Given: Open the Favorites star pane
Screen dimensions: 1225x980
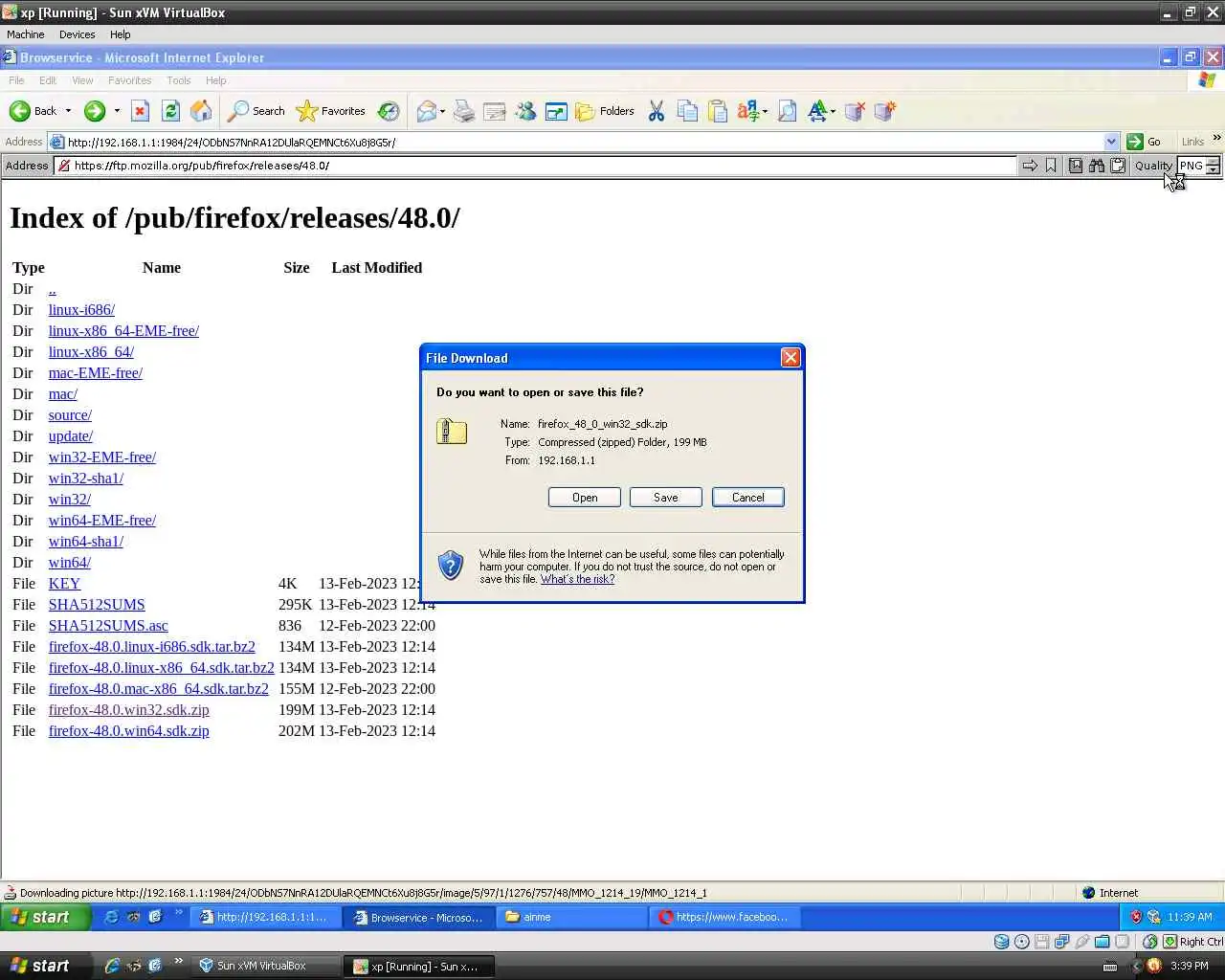Looking at the screenshot, I should 331,111.
